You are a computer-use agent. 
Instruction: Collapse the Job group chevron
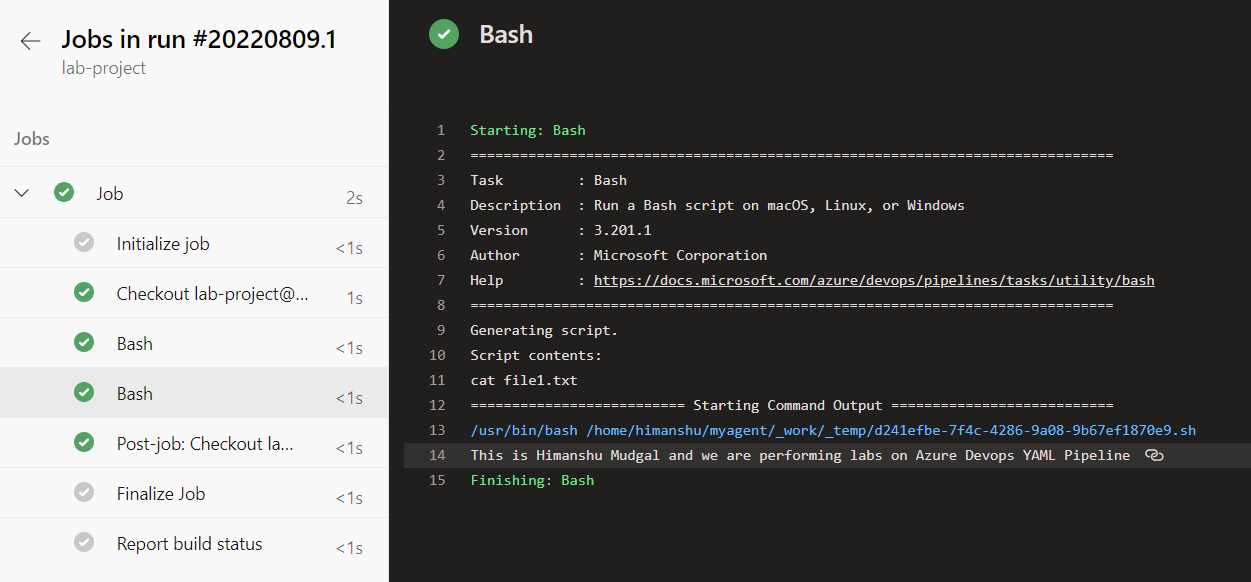(22, 193)
